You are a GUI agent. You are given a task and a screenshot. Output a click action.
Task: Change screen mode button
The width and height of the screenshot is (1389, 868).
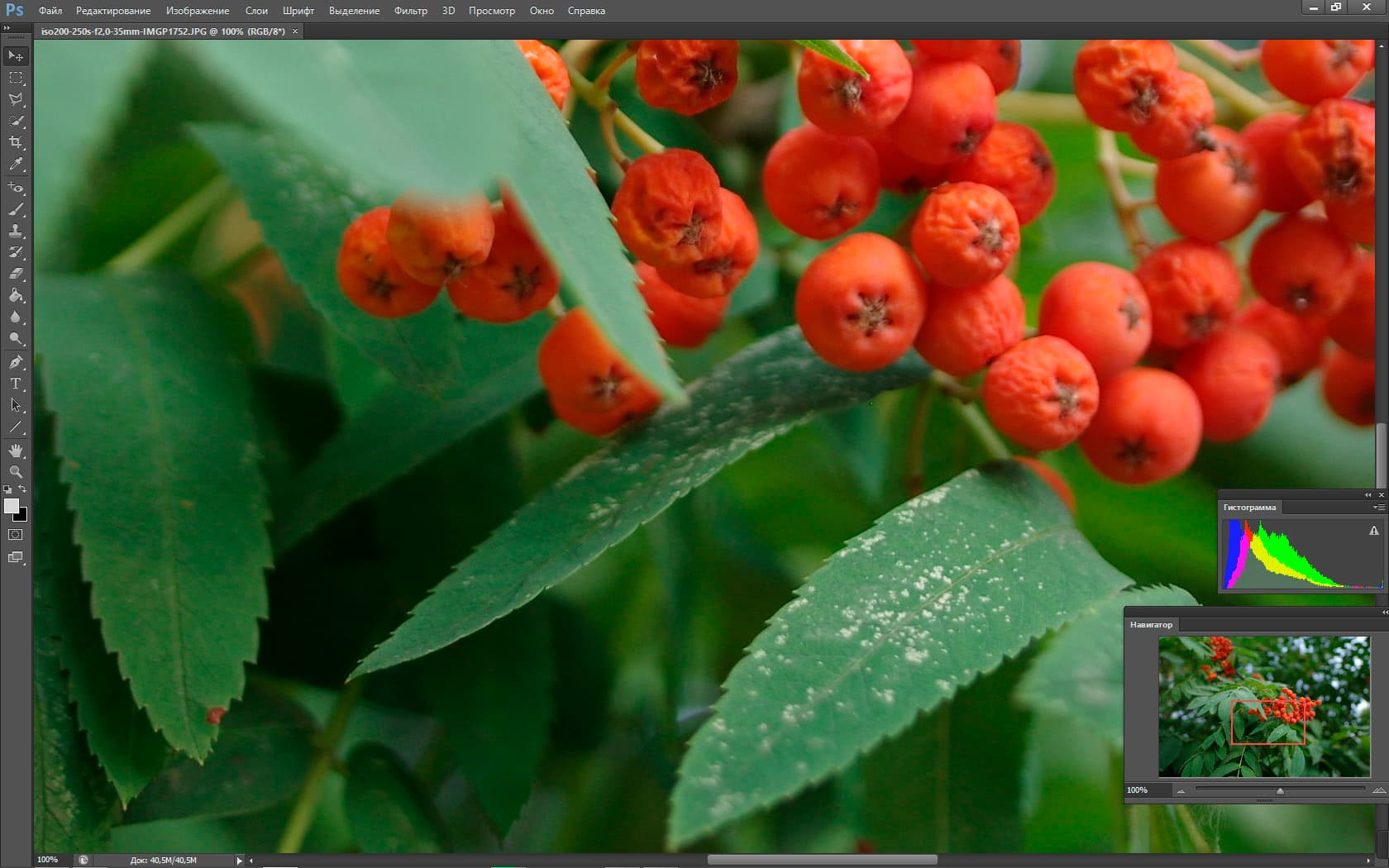pyautogui.click(x=16, y=557)
